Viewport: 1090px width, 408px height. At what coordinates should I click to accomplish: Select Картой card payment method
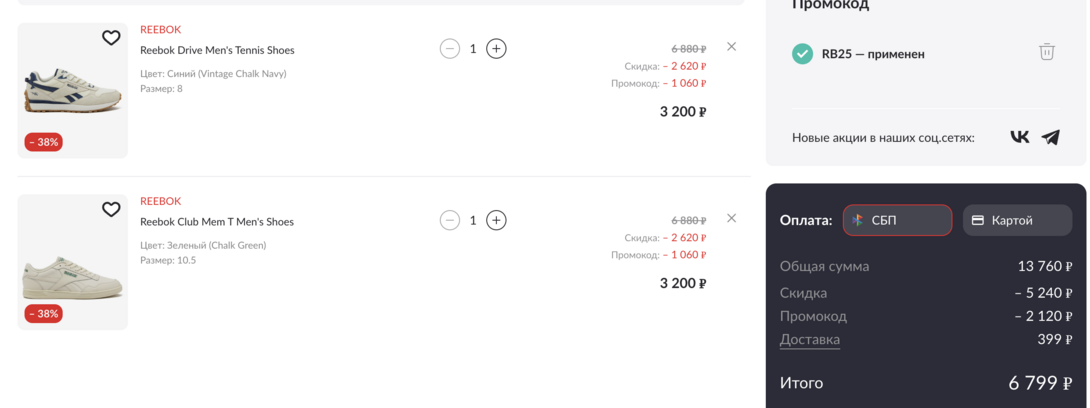[x=1016, y=220]
